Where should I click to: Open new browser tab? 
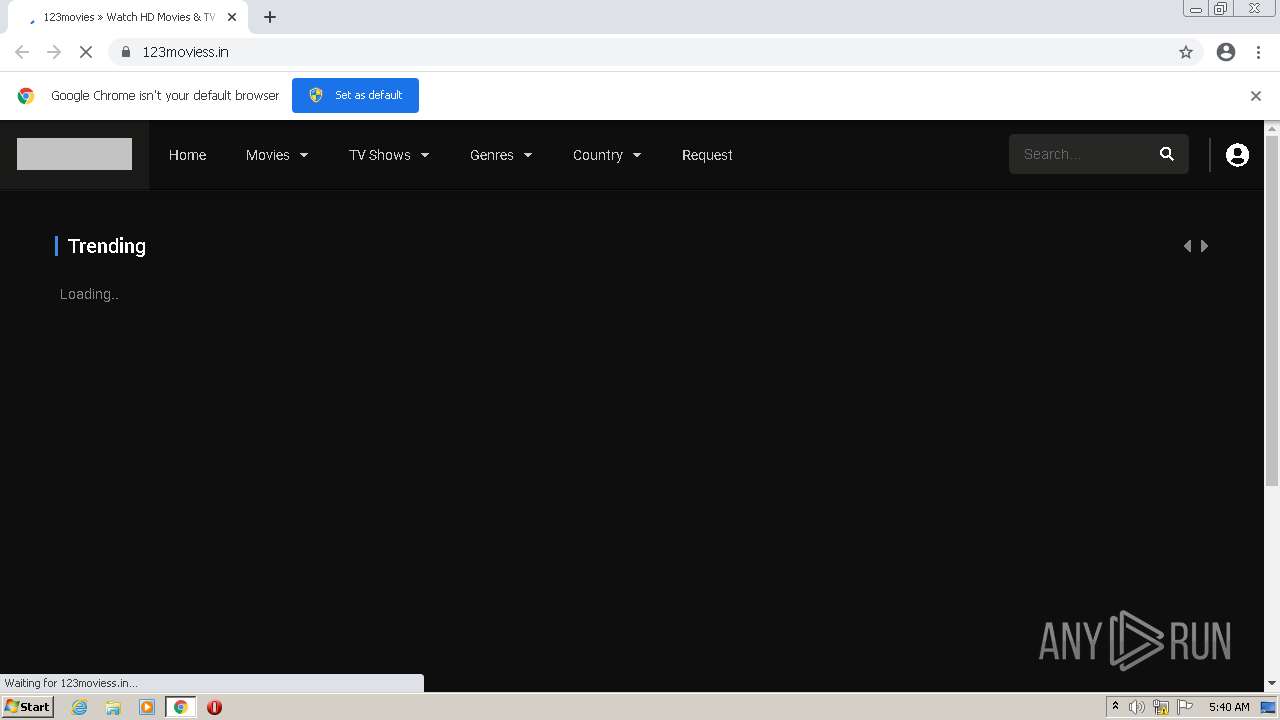pos(270,17)
